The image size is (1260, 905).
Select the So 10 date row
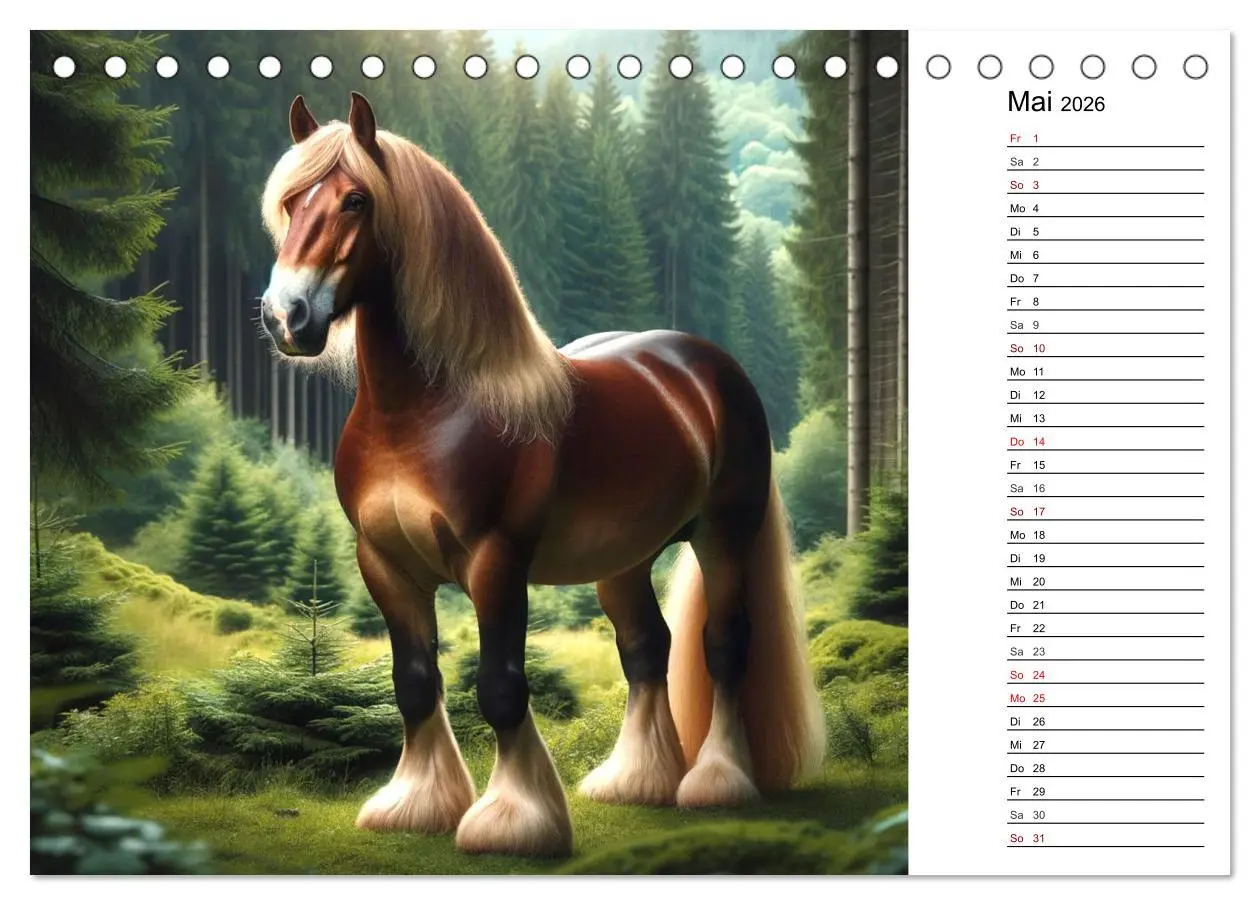[1105, 348]
